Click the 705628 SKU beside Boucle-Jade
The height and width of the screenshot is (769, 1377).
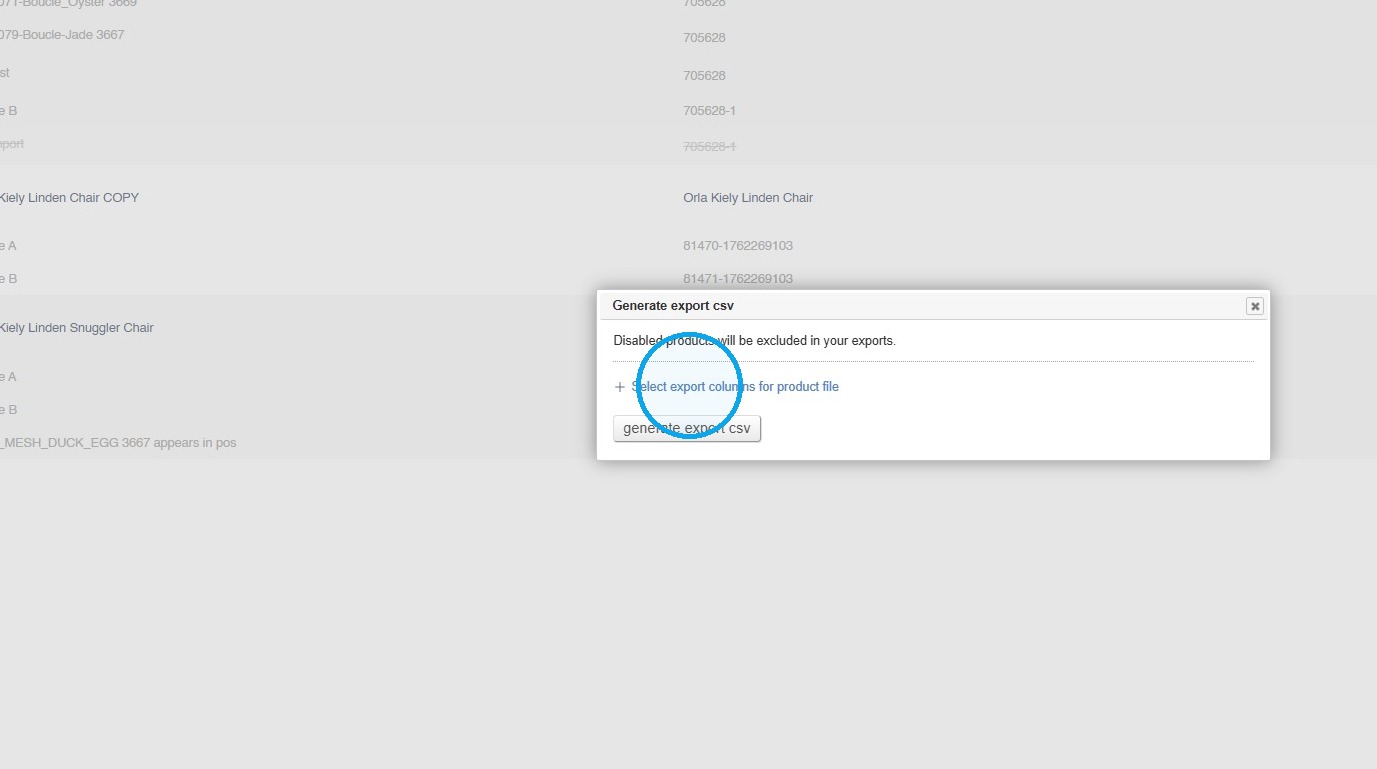pyautogui.click(x=705, y=38)
